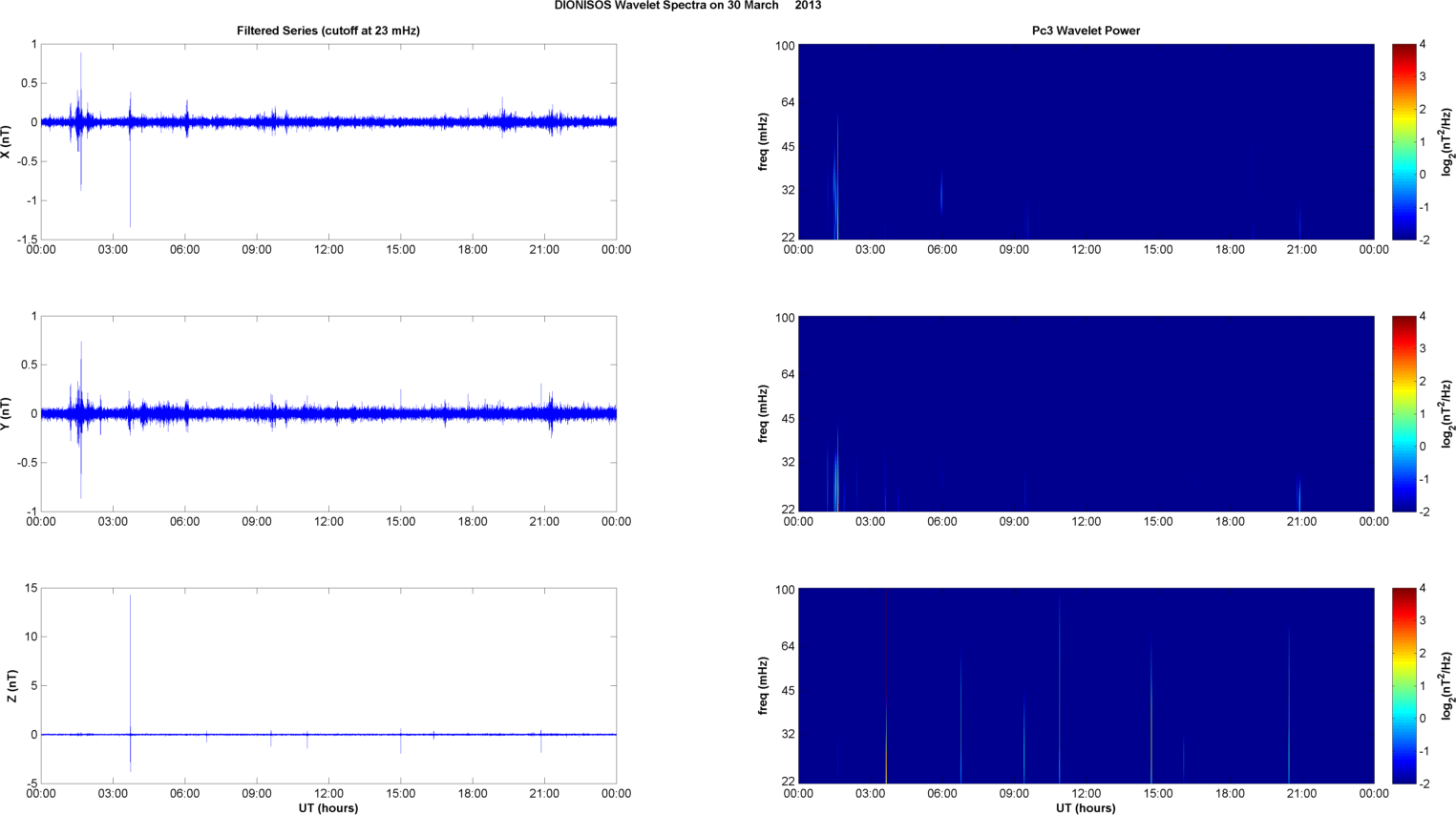Viewport: 1456px width, 815px height.
Task: Click '12:00' tick under X filtered series
Action: click(x=328, y=250)
